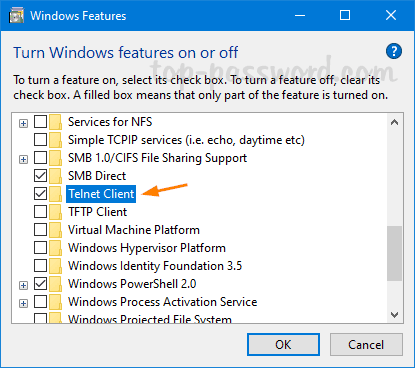Uncheck the Telnet Client checkbox
This screenshot has height=368, width=415.
click(x=40, y=193)
